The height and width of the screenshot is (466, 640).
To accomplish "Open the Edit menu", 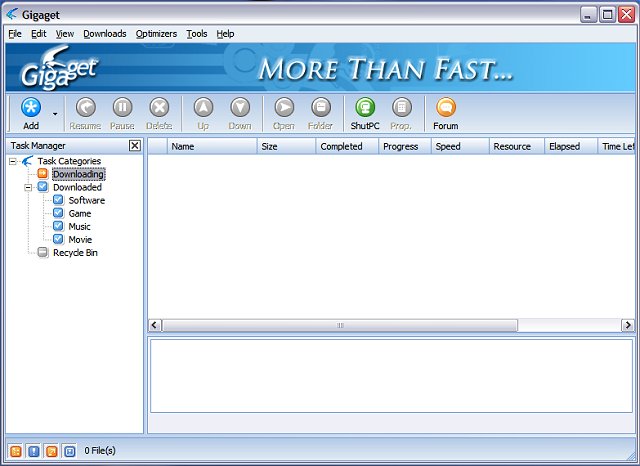I will 39,34.
